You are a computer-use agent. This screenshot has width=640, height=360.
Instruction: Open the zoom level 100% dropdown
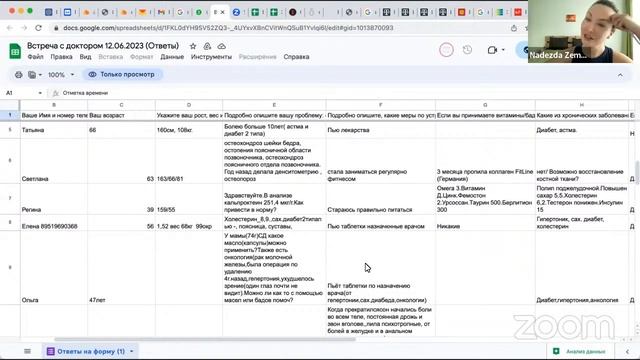(x=61, y=75)
